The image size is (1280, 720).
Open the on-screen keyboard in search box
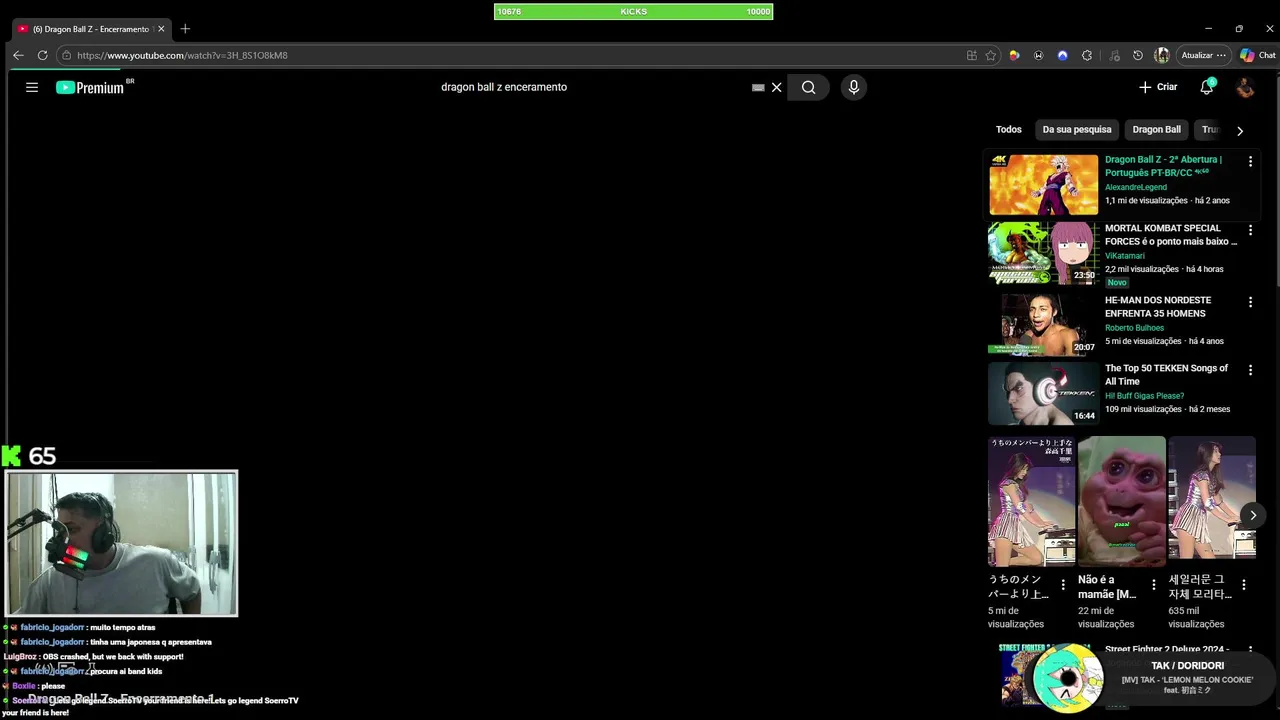tap(758, 87)
